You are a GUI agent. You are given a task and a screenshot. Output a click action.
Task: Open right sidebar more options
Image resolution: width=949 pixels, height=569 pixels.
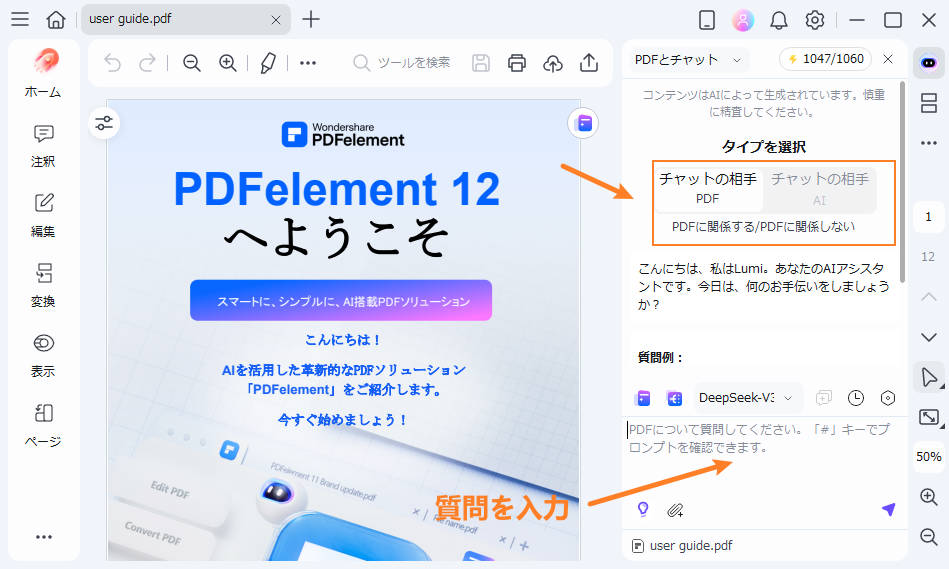click(x=928, y=143)
